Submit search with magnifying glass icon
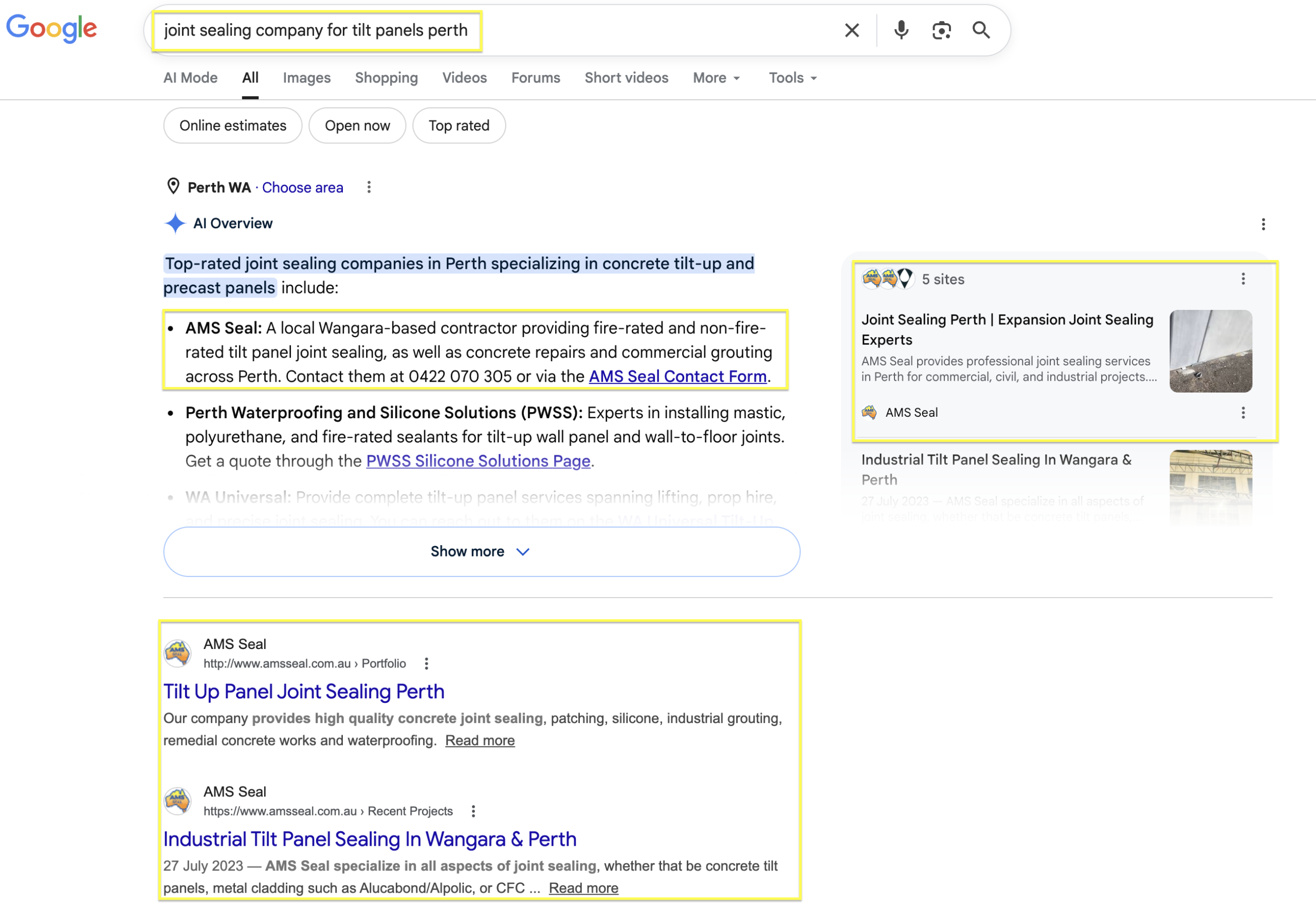1316x909 pixels. pyautogui.click(x=981, y=30)
